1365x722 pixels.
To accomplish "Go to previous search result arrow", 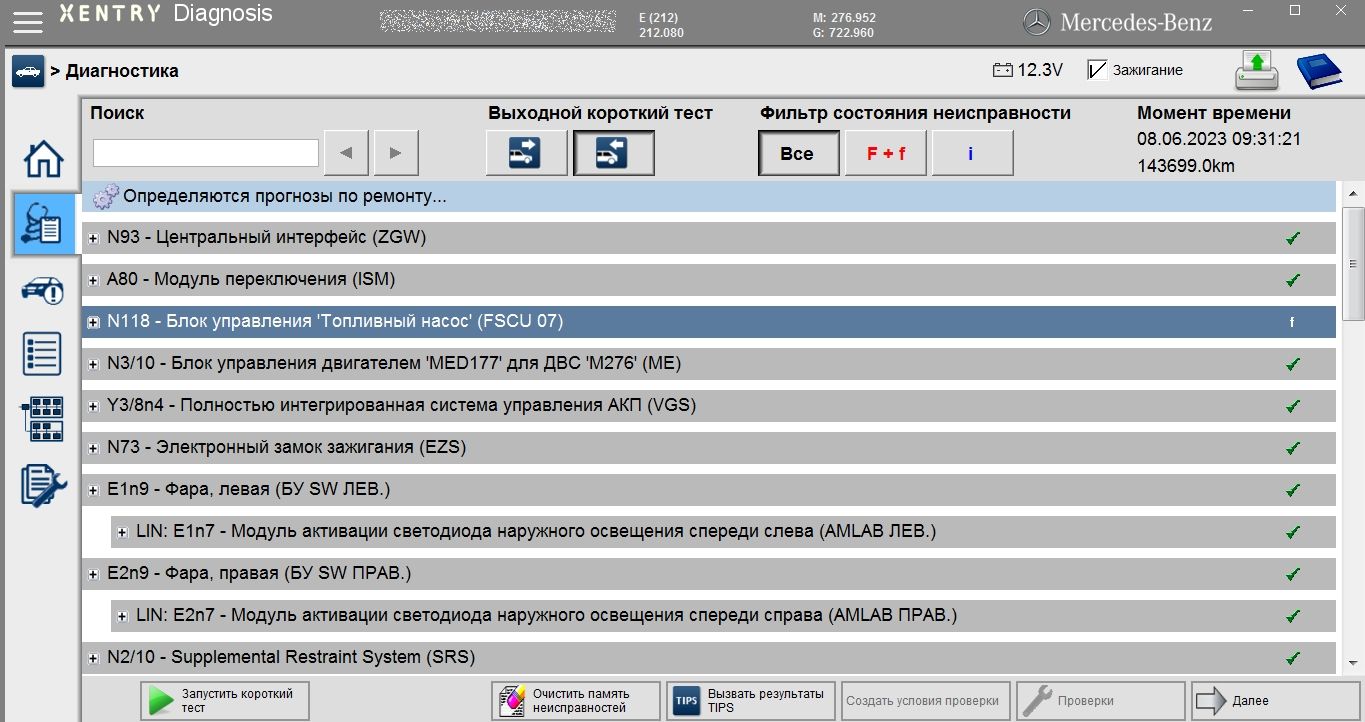I will (x=346, y=153).
